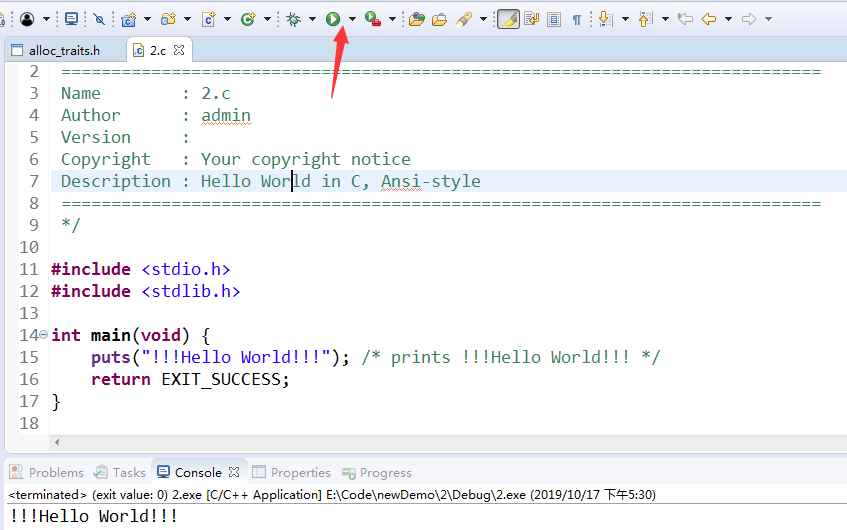Toggle Block Selection Mode icon
847x530 pixels.
pyautogui.click(x=554, y=19)
